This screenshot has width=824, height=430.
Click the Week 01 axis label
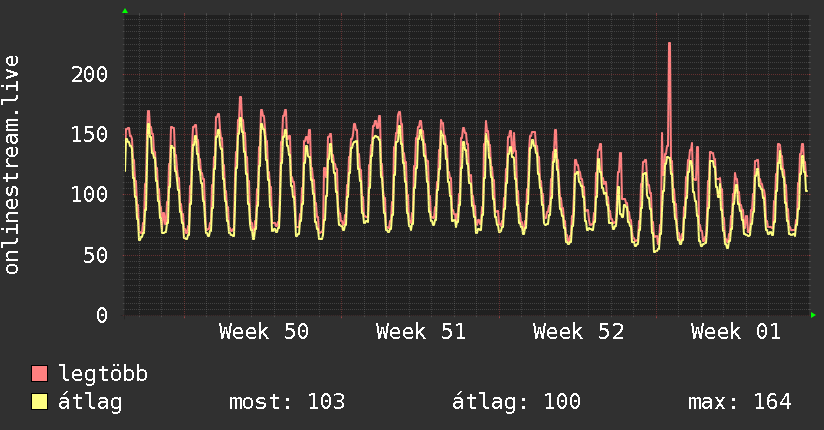pyautogui.click(x=736, y=332)
